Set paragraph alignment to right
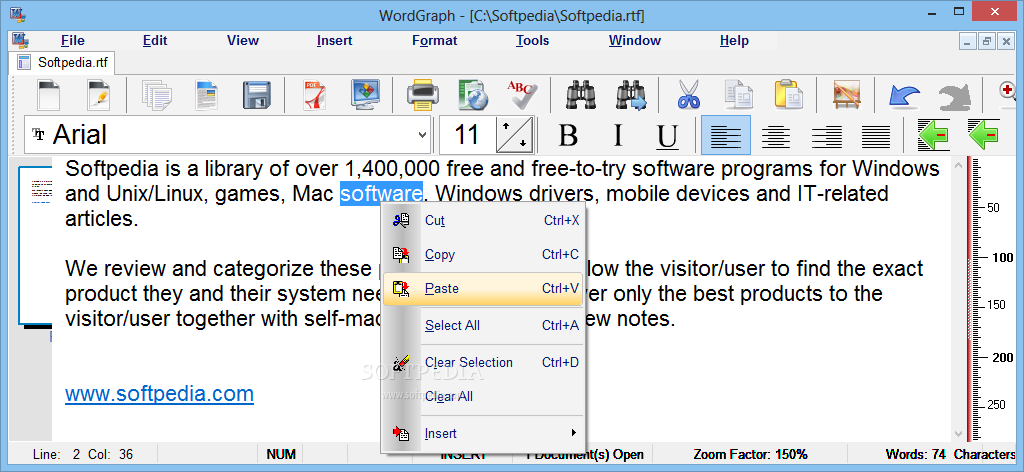Image resolution: width=1024 pixels, height=472 pixels. click(826, 136)
